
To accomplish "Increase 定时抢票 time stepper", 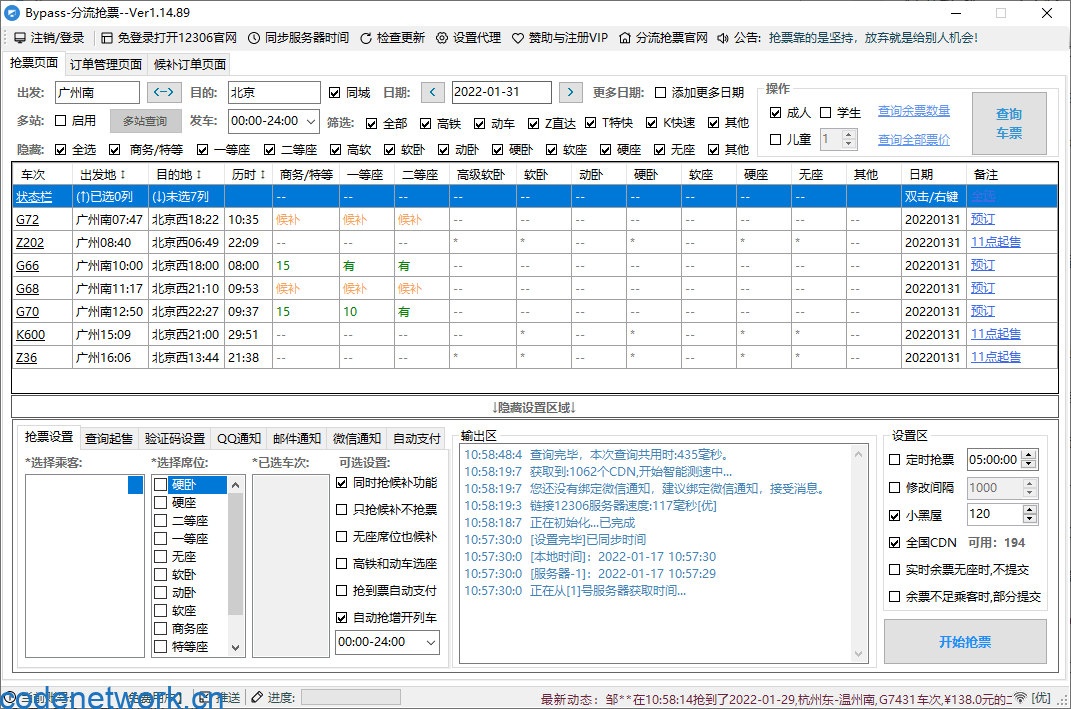I will click(x=1029, y=455).
